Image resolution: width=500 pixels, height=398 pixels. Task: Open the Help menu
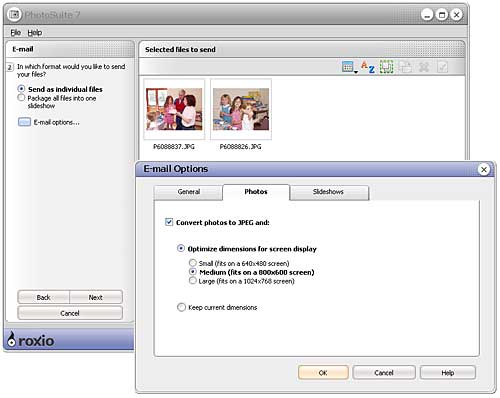(35, 32)
